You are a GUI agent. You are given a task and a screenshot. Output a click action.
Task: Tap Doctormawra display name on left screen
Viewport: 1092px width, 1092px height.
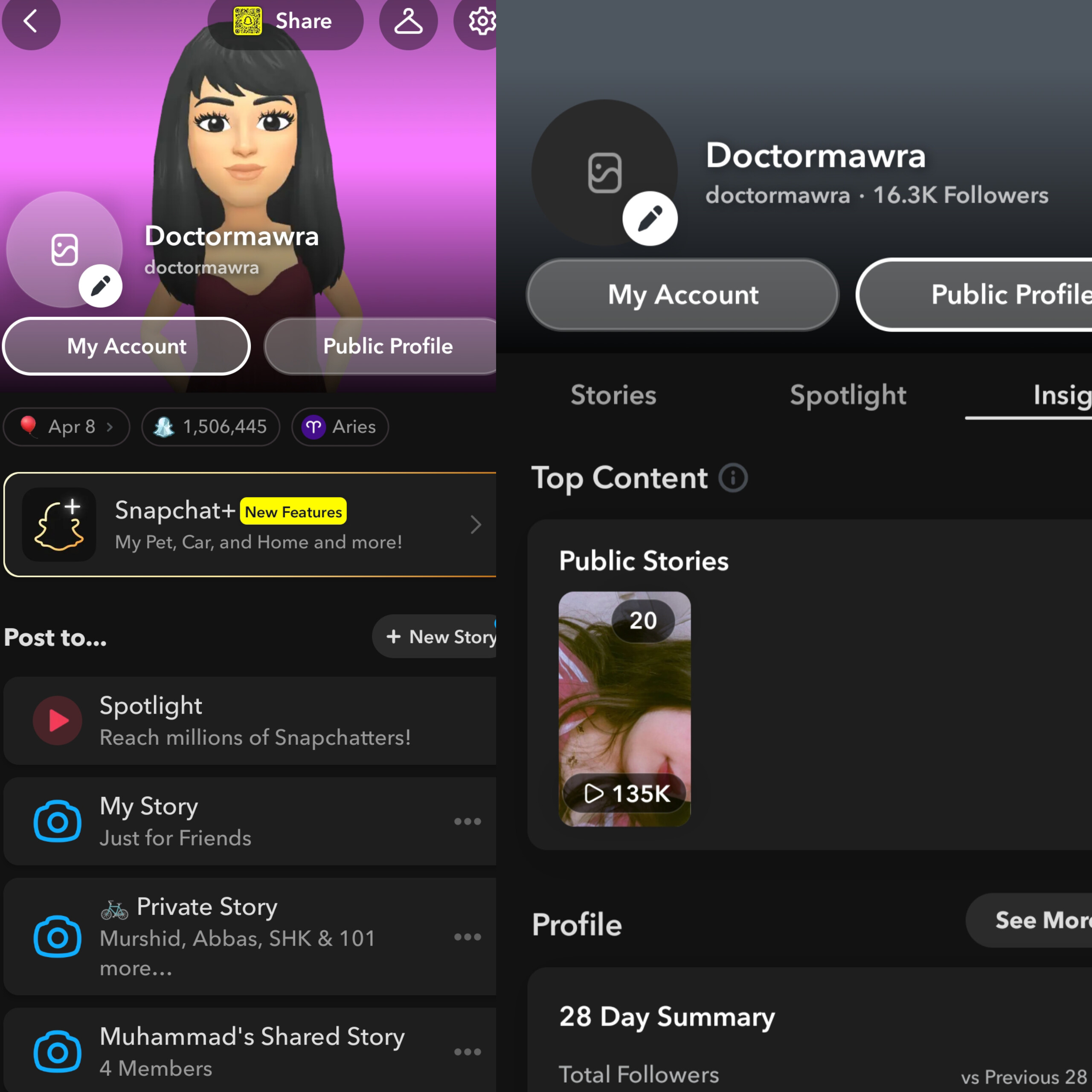(232, 236)
